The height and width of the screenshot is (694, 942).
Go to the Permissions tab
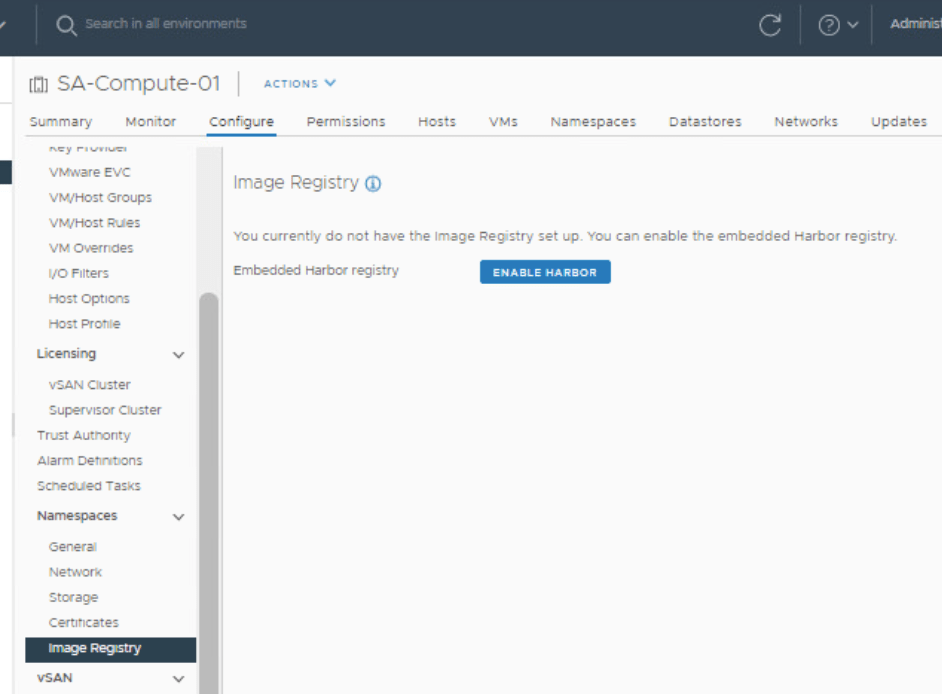346,122
